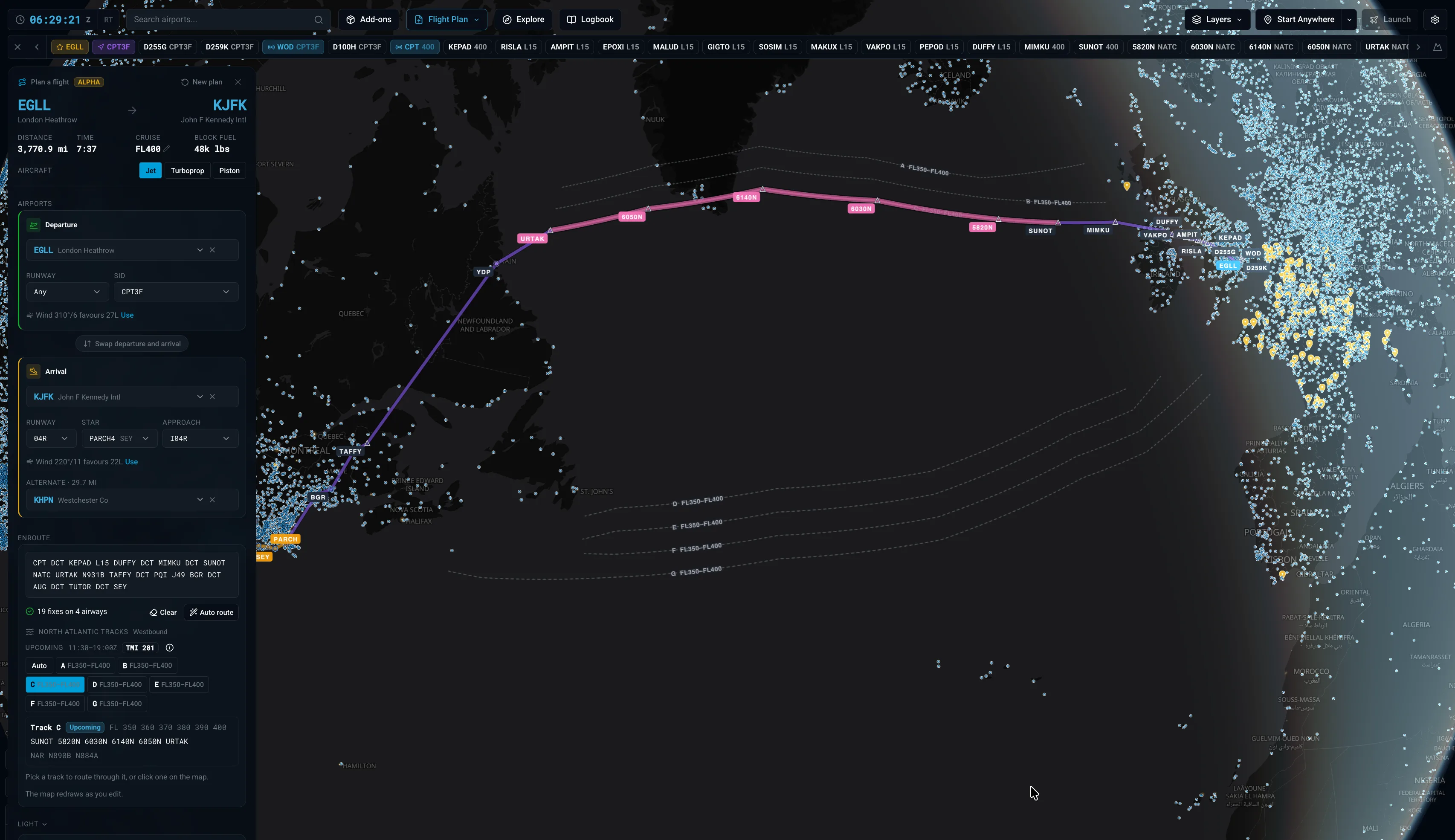
Task: Open arrival runway 04R dropdown
Action: click(51, 438)
